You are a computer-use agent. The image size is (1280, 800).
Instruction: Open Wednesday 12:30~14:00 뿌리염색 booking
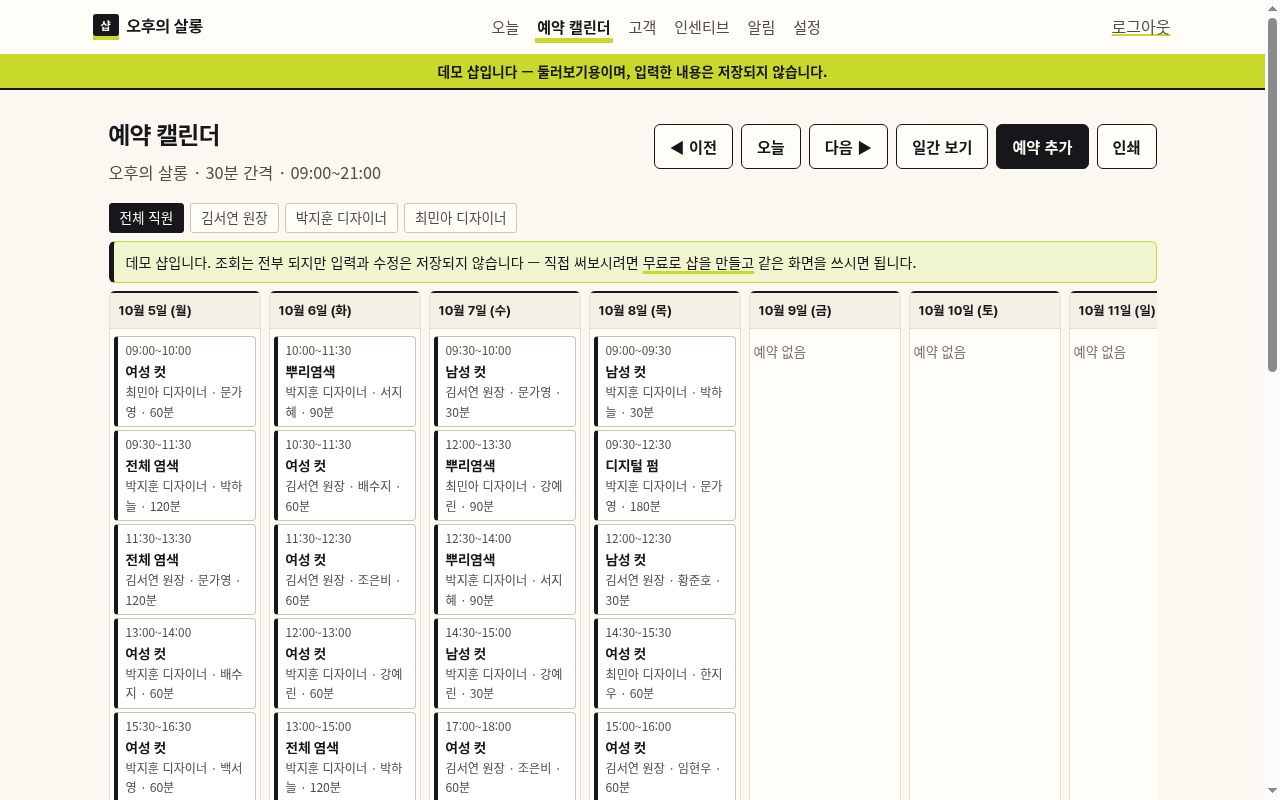click(505, 569)
